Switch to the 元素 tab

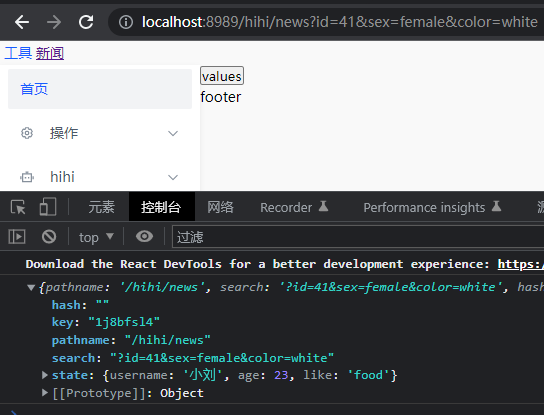point(101,207)
